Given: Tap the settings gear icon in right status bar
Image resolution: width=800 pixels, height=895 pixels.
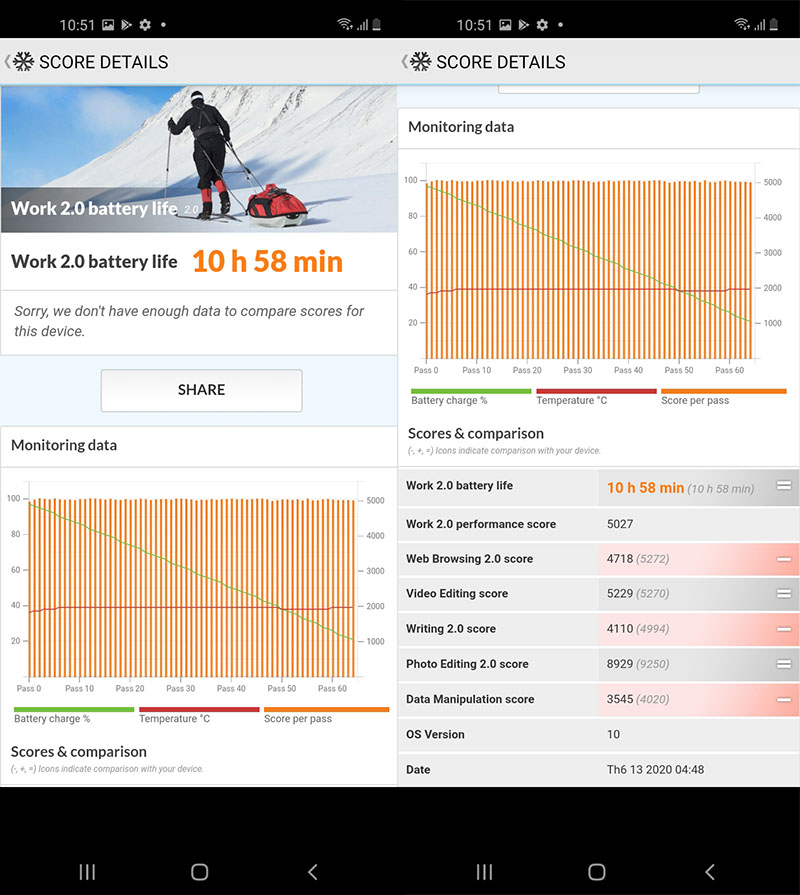Looking at the screenshot, I should [542, 25].
